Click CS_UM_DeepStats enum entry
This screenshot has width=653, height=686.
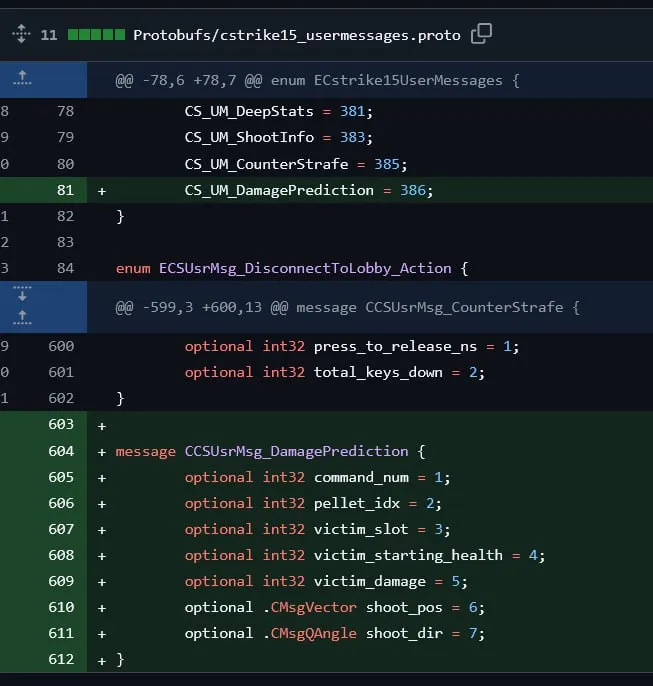coord(249,111)
